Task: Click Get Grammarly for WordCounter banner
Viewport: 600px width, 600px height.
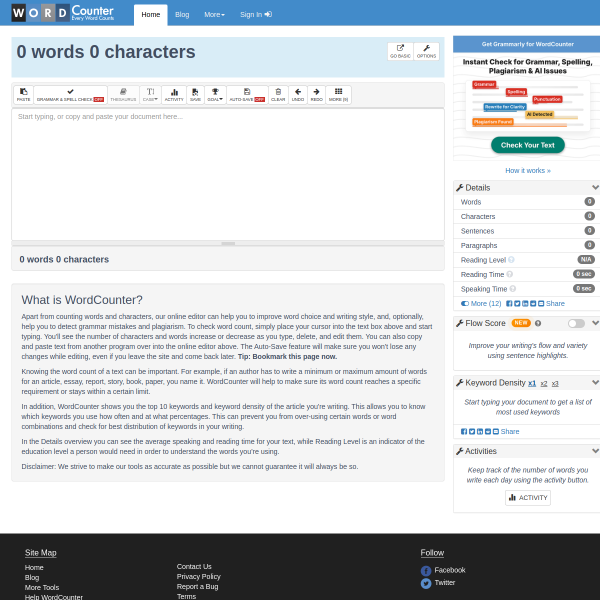Action: point(528,44)
